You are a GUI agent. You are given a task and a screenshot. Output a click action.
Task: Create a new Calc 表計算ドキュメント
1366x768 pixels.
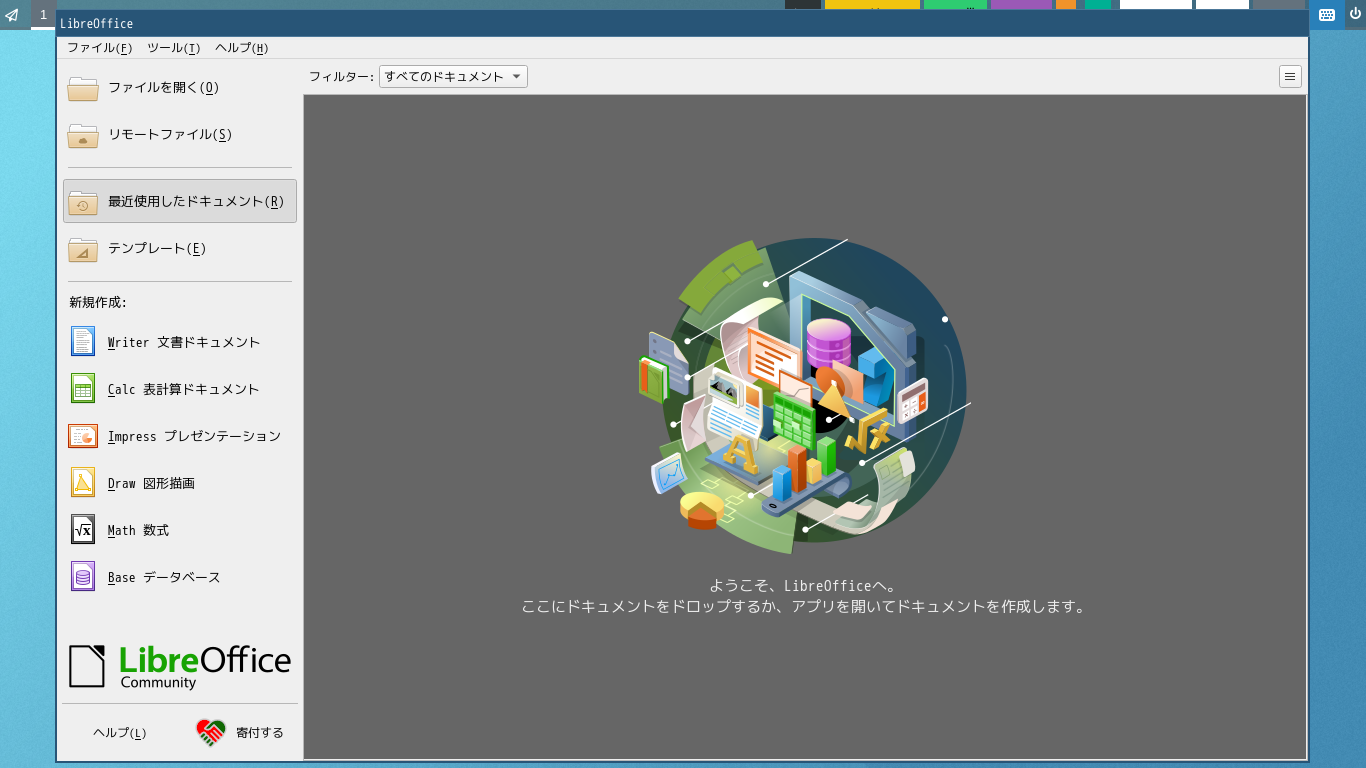(x=180, y=389)
